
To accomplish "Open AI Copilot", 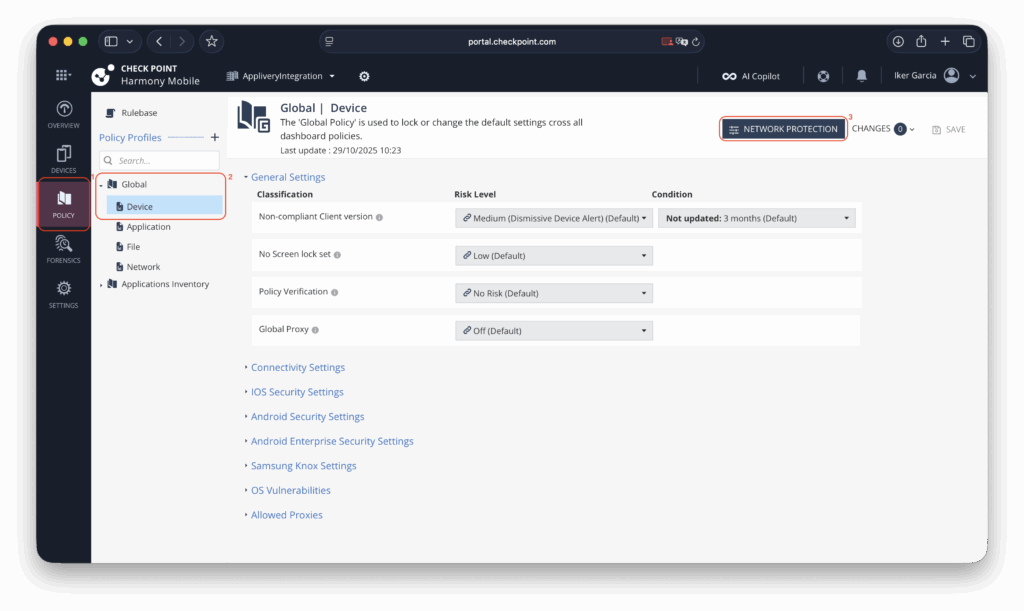I will [x=750, y=76].
